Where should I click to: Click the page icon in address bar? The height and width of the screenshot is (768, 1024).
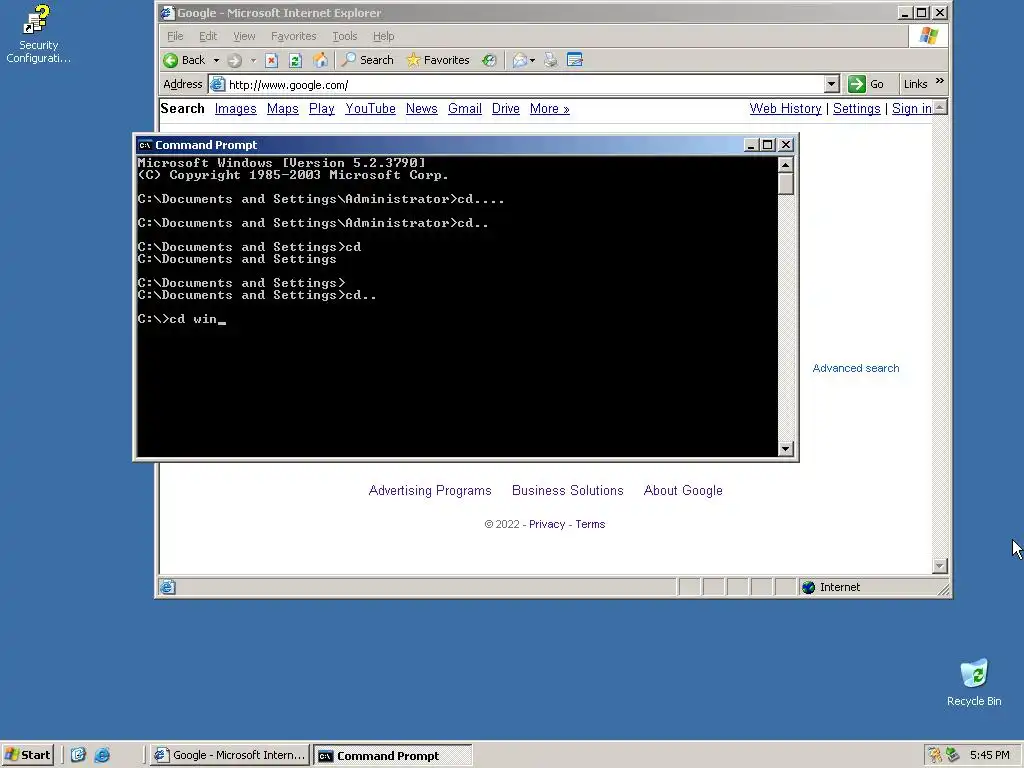click(x=218, y=84)
